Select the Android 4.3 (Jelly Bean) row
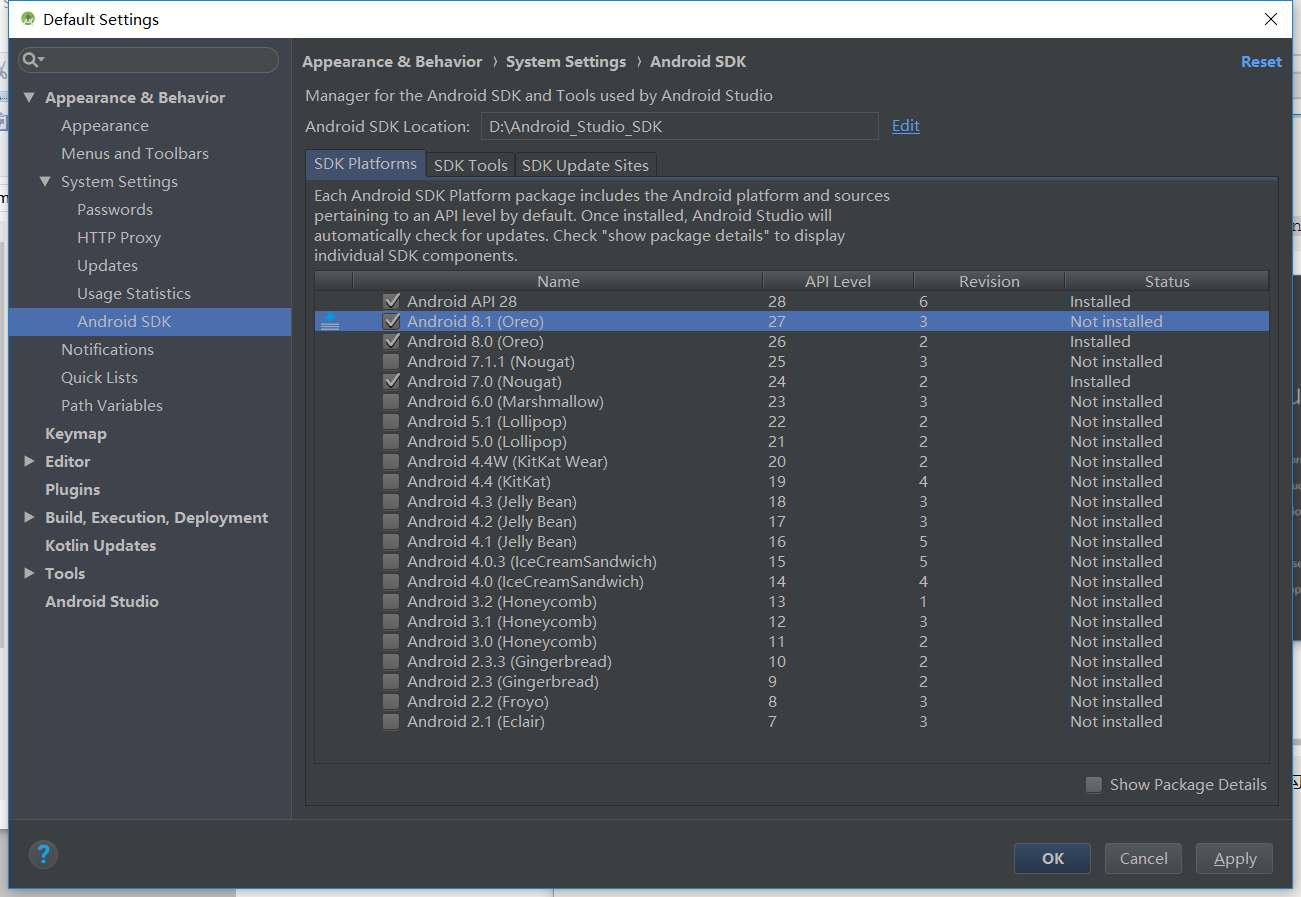The height and width of the screenshot is (897, 1301). tap(792, 501)
